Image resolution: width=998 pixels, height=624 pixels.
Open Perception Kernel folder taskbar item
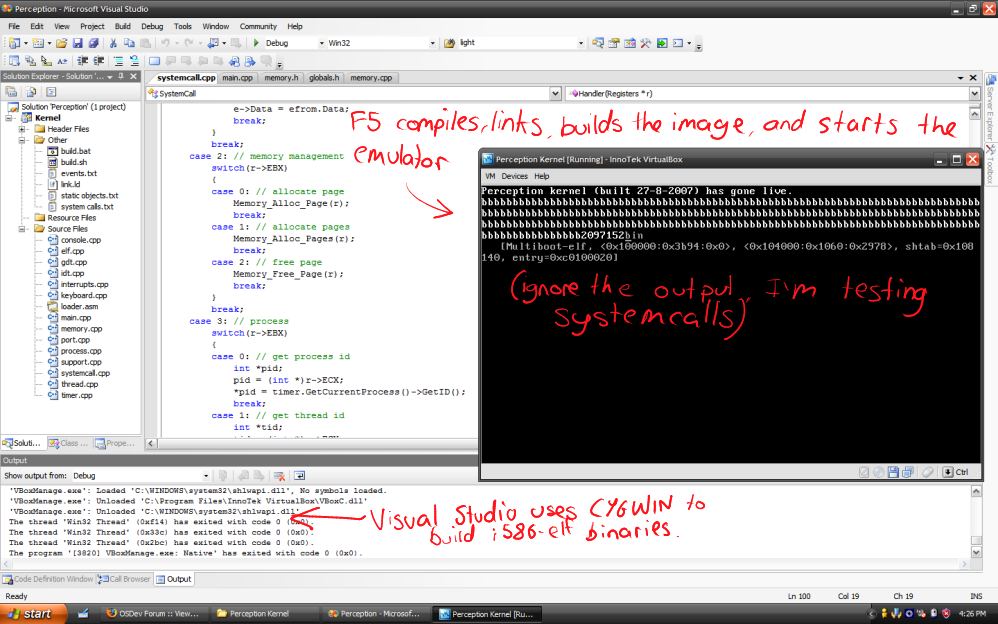[260, 614]
